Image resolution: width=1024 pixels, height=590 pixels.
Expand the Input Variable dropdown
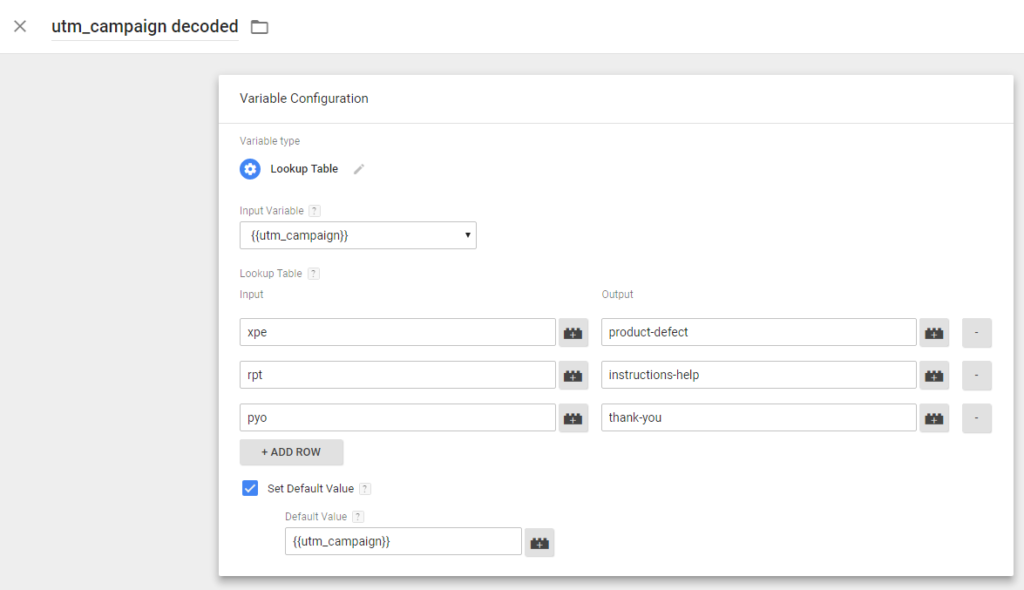[x=358, y=235]
